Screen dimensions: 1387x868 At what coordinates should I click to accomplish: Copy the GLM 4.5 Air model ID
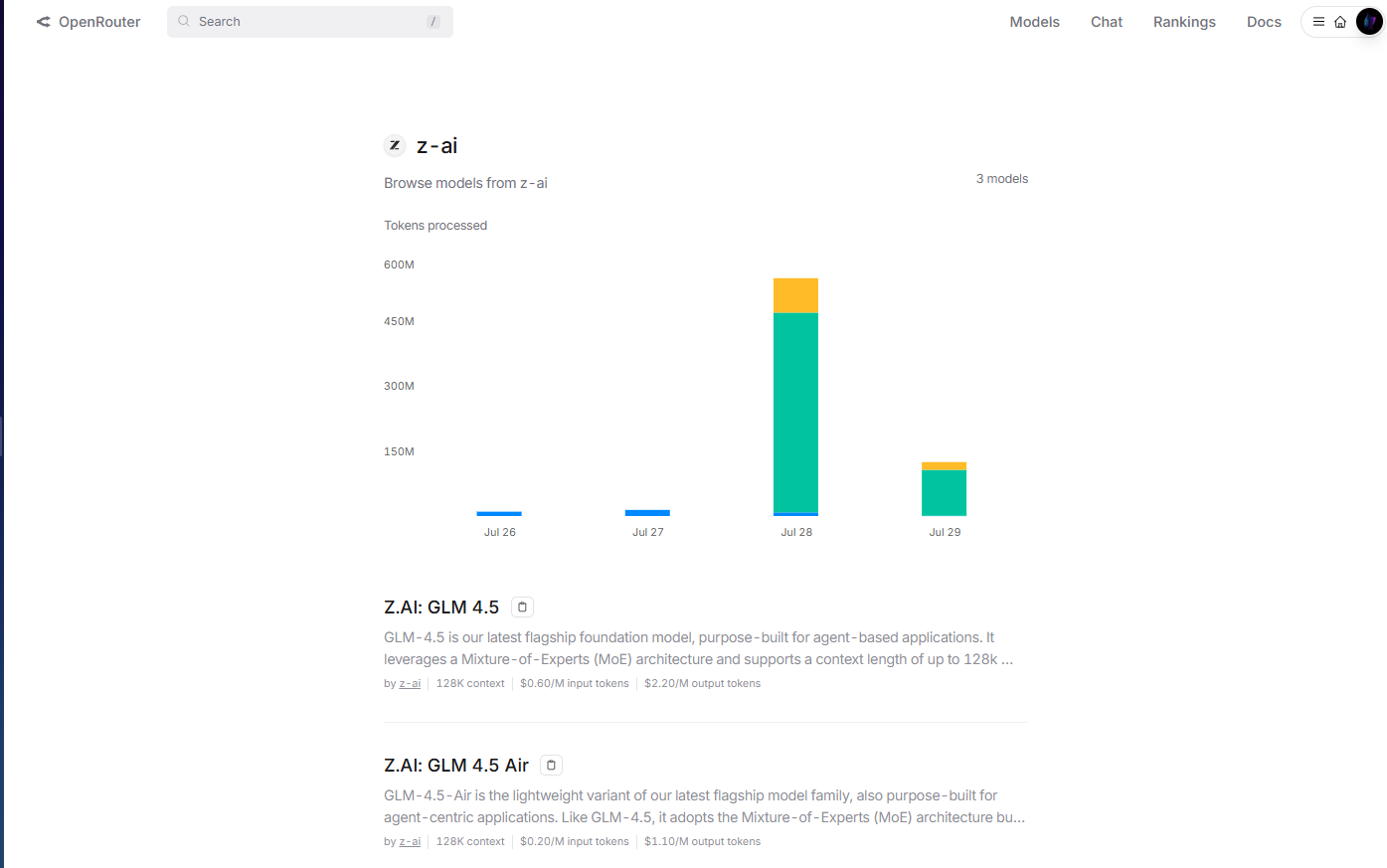point(552,765)
